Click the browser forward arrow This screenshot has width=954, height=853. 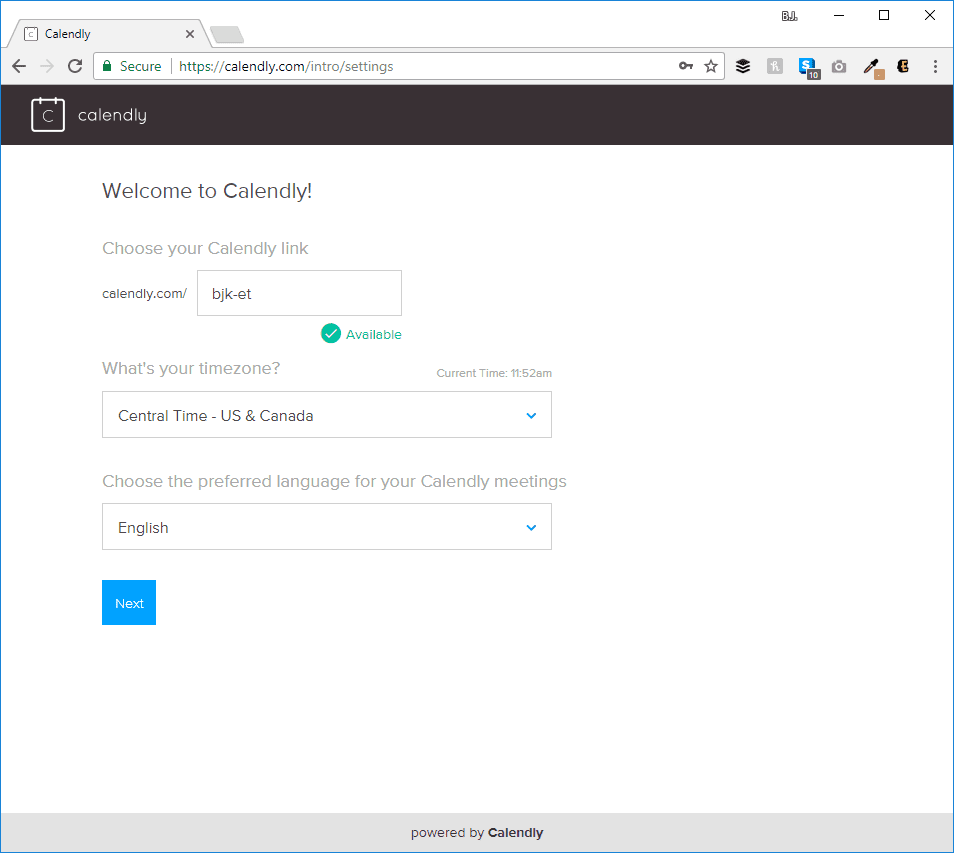tap(47, 66)
